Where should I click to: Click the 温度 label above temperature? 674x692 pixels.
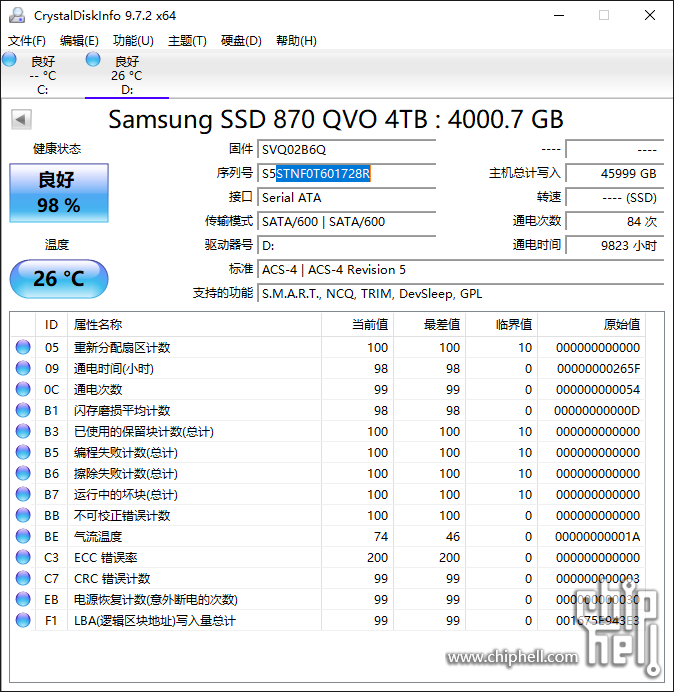57,244
